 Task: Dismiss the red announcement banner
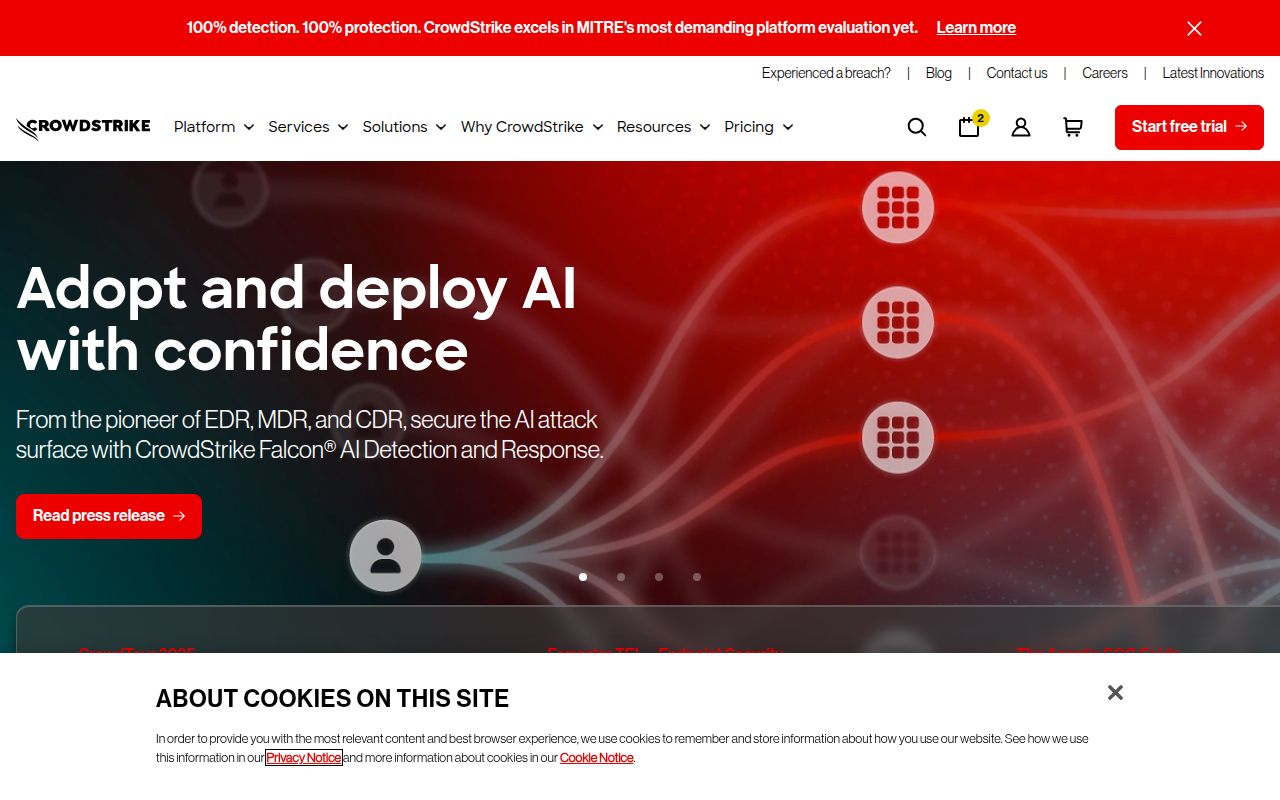click(x=1194, y=28)
